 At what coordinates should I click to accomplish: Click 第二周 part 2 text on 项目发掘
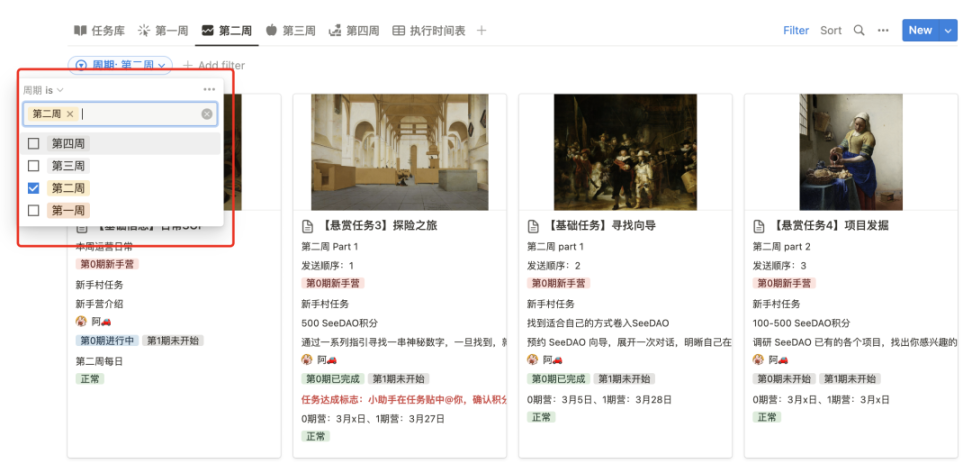point(782,247)
